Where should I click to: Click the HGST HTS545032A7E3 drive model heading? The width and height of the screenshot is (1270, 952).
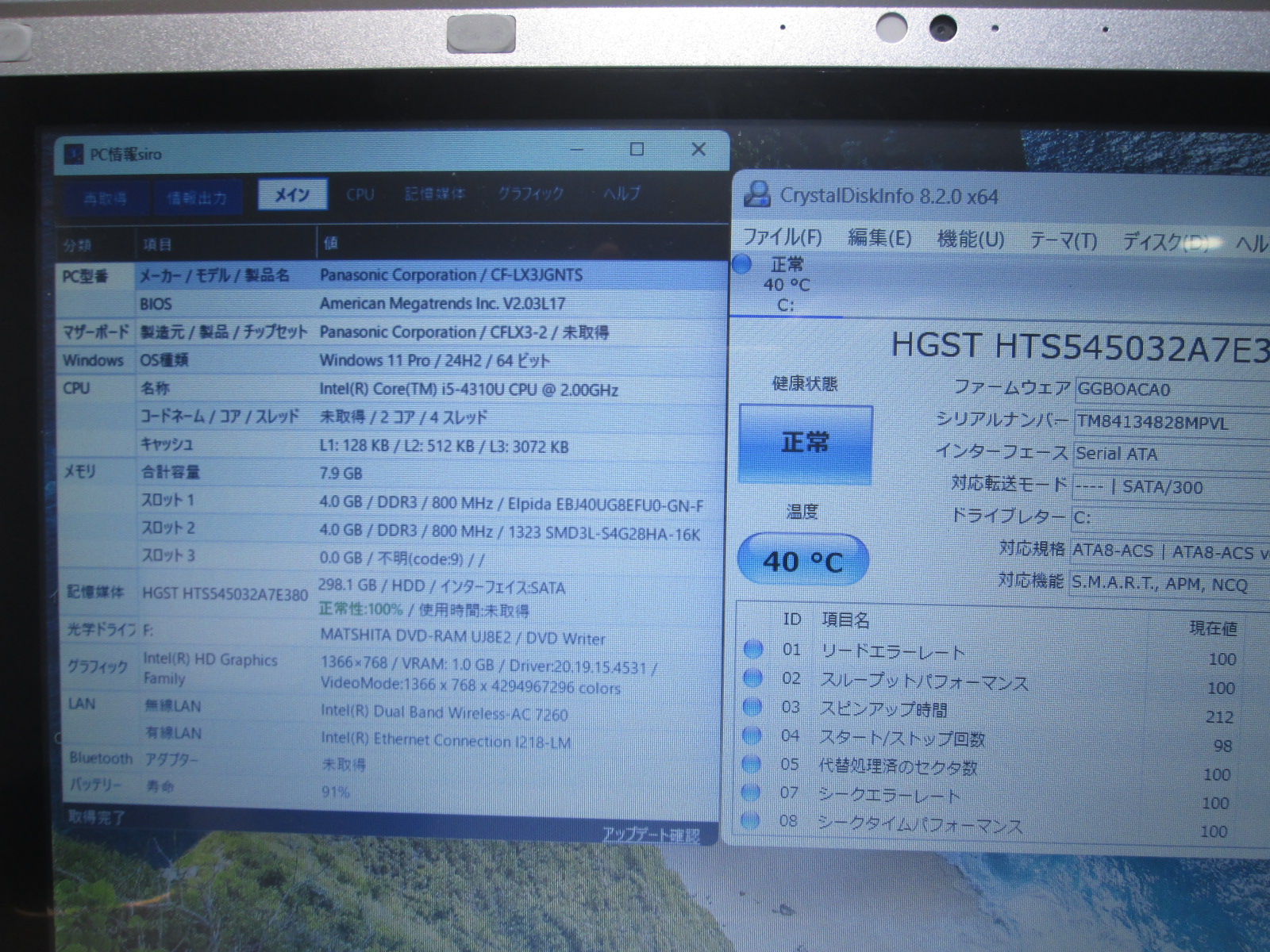click(1081, 347)
